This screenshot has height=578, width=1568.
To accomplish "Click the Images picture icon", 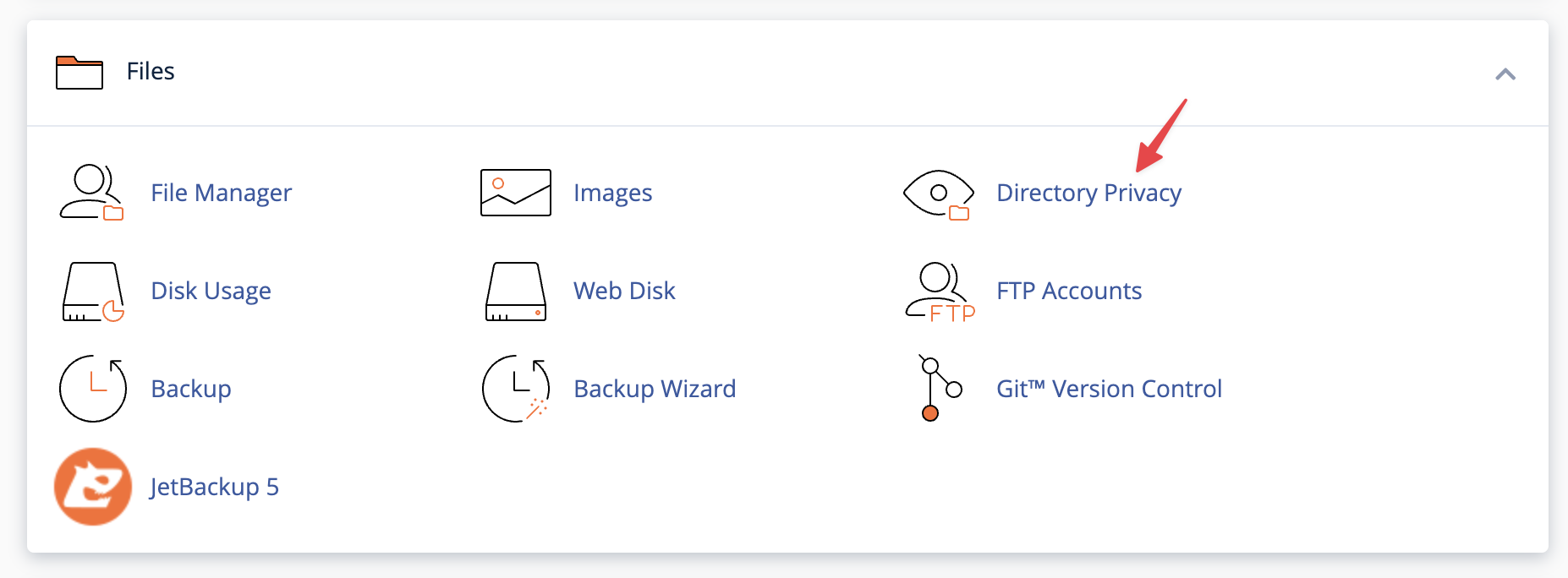I will [516, 193].
